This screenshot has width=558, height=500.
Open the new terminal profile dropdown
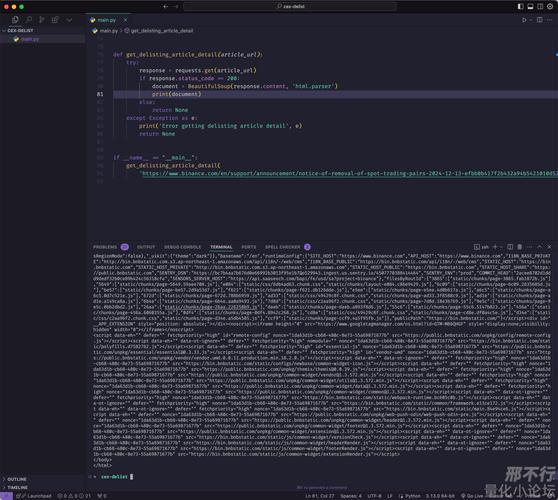click(501, 247)
